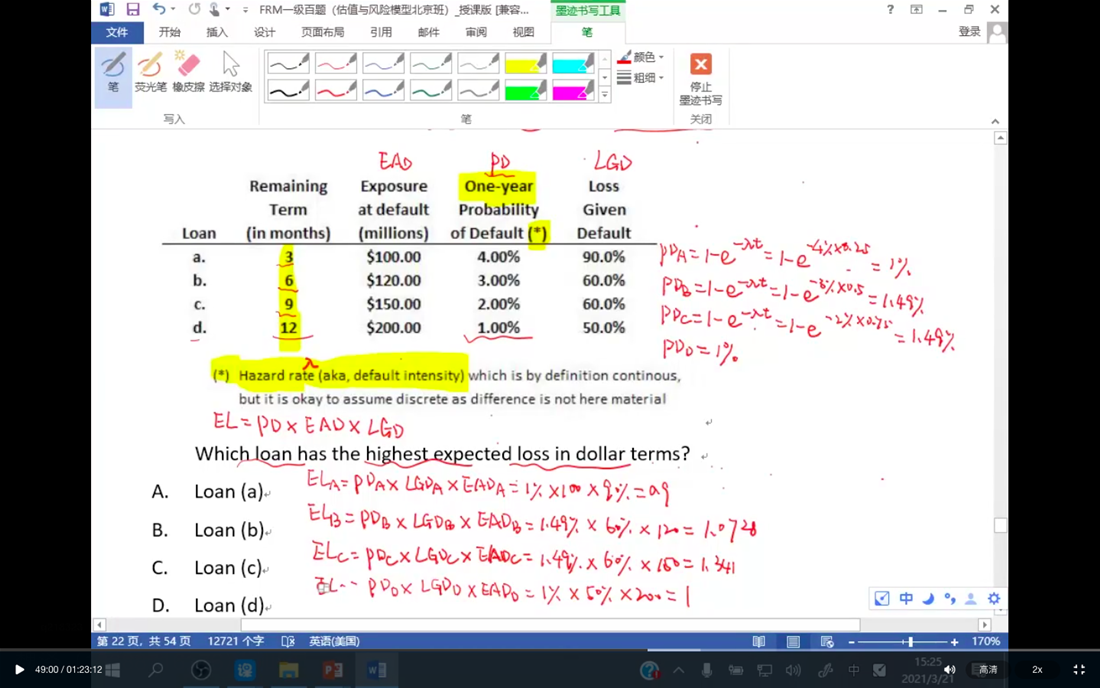
Task: Enter video fullscreen mode
Action: click(x=1079, y=670)
